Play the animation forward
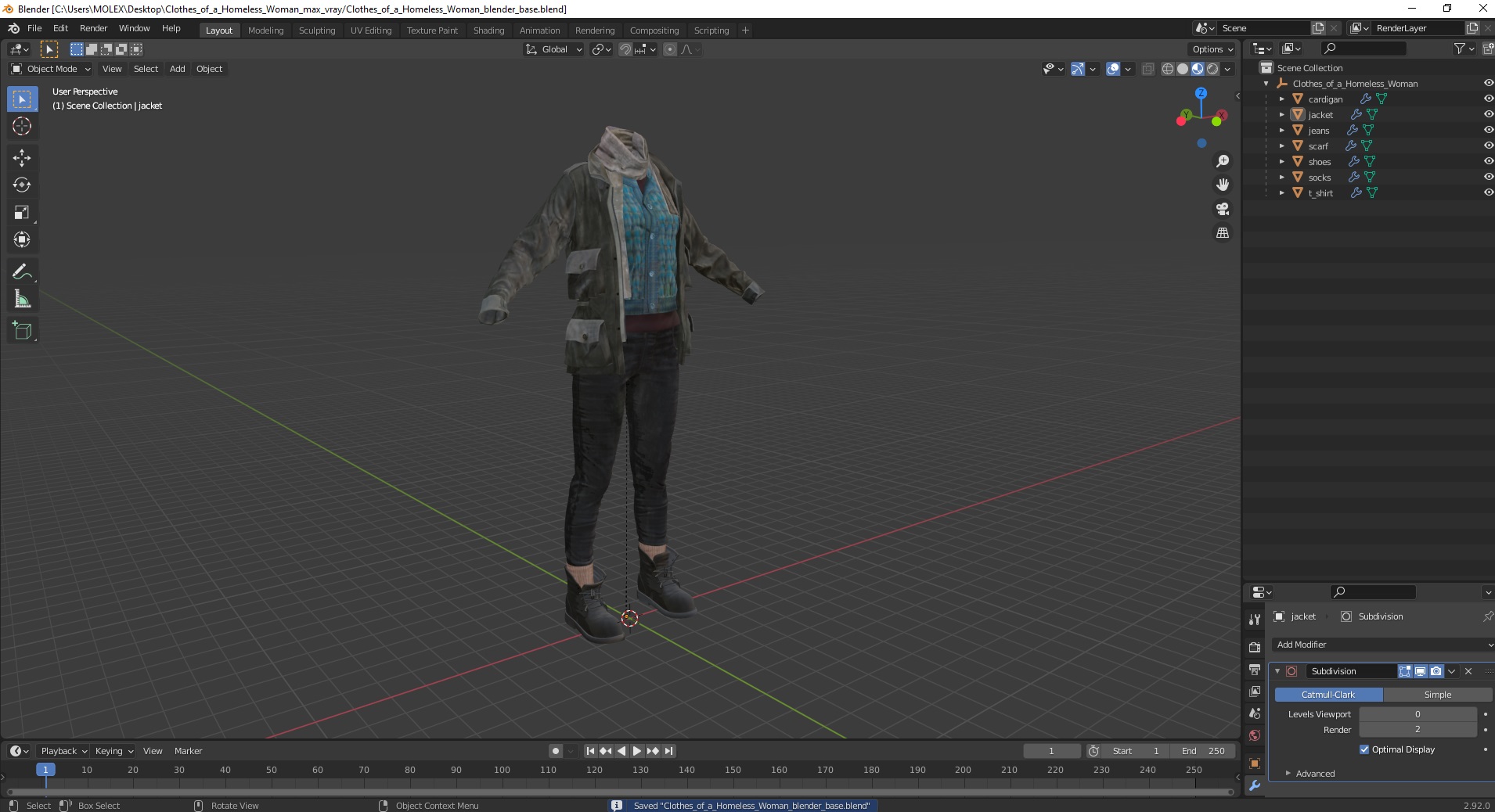Viewport: 1495px width, 812px height. click(x=637, y=751)
